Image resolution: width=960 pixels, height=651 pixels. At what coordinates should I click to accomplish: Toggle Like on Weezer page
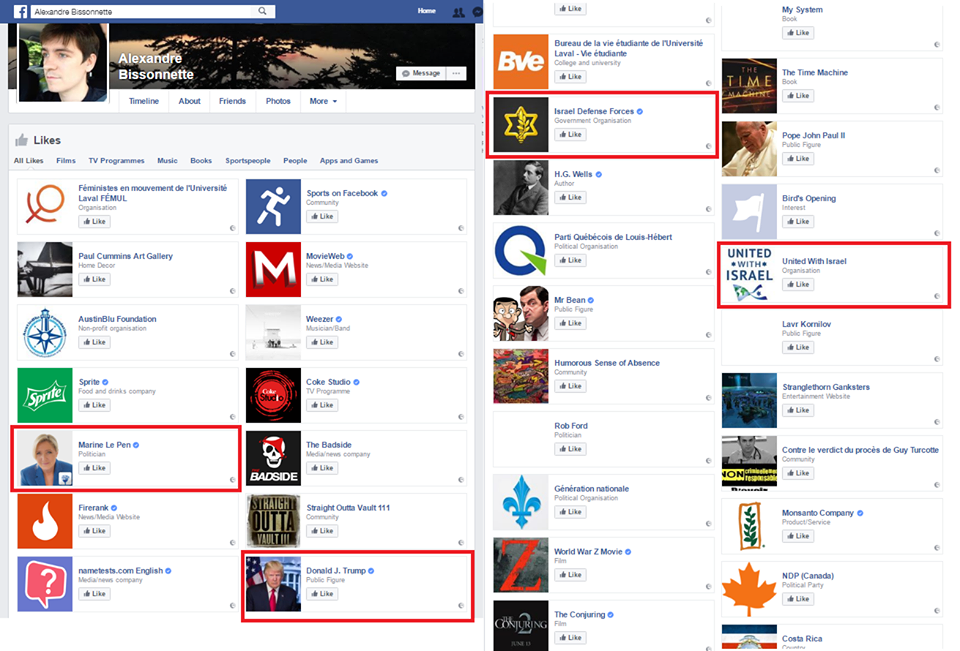pos(322,342)
